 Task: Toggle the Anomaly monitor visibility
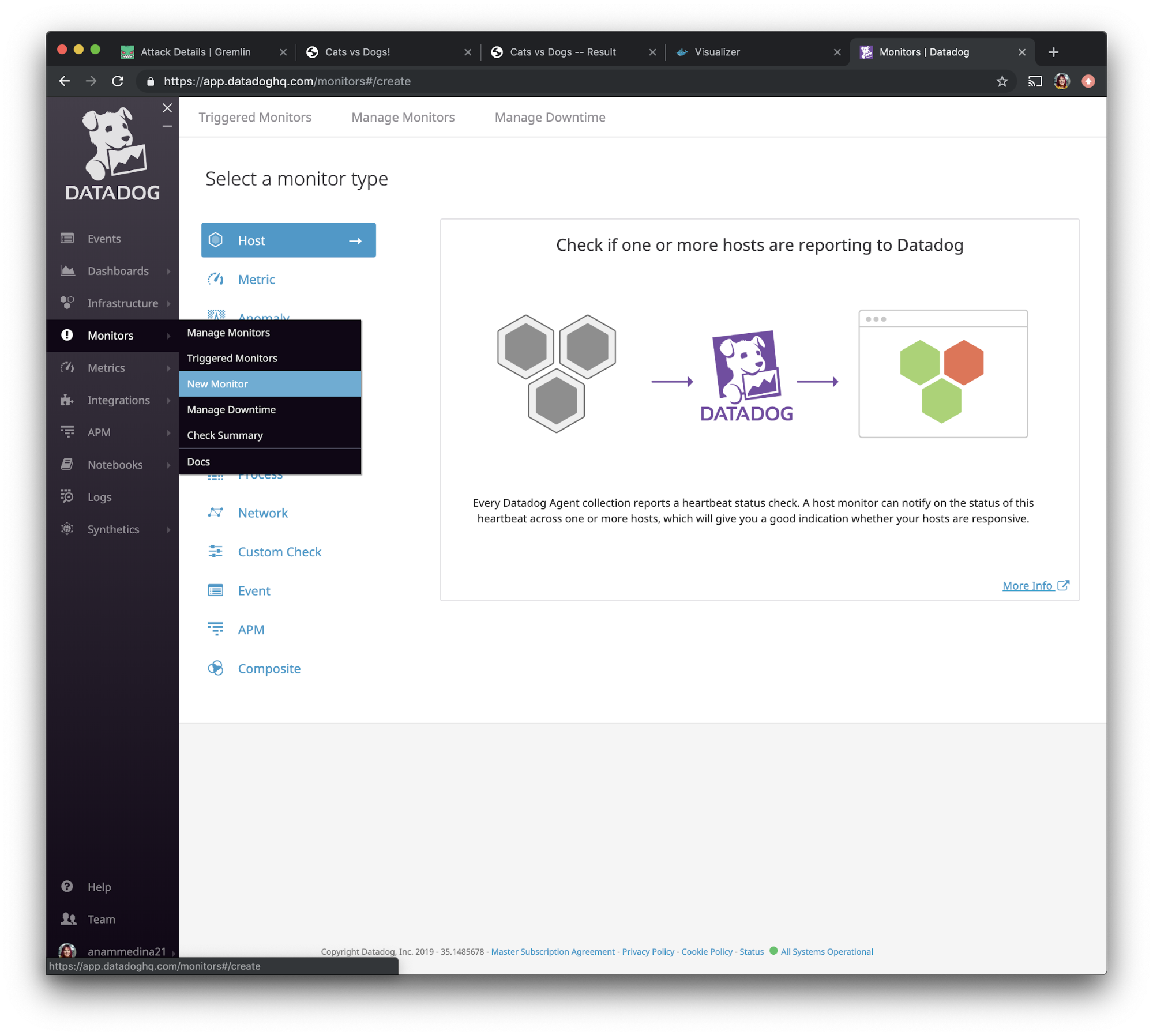coord(264,317)
